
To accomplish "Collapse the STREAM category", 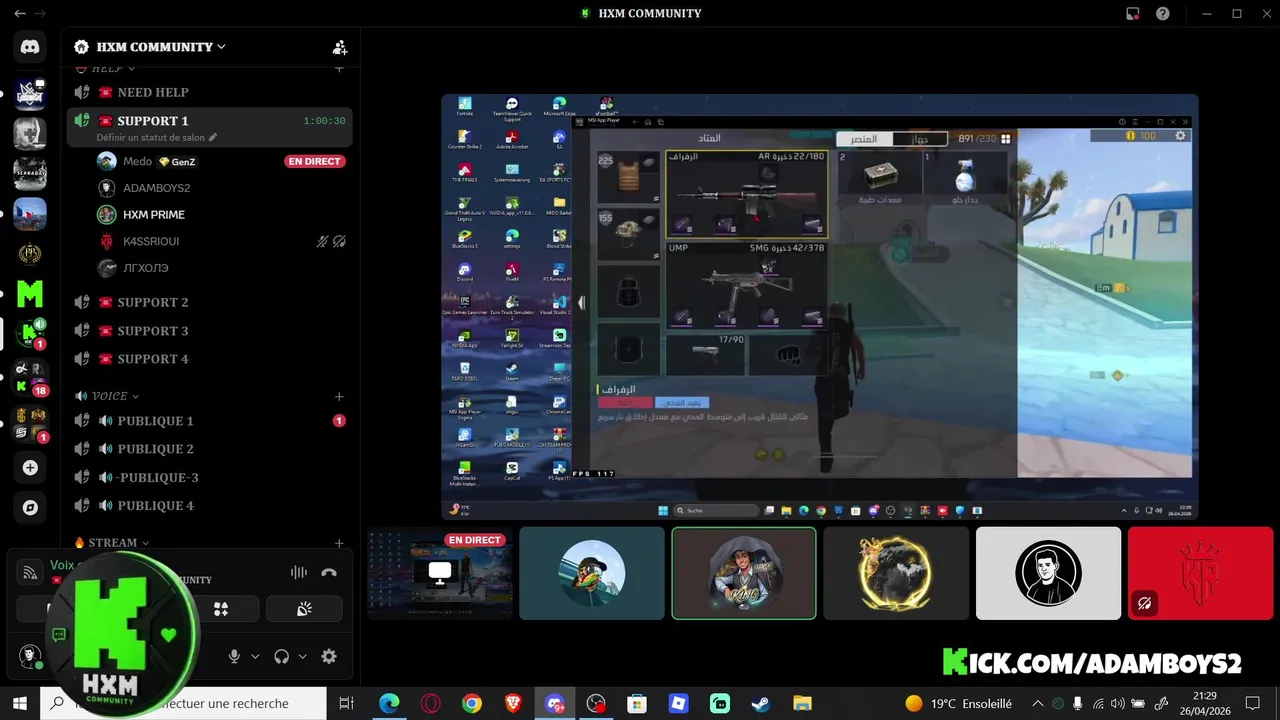I will [x=112, y=543].
